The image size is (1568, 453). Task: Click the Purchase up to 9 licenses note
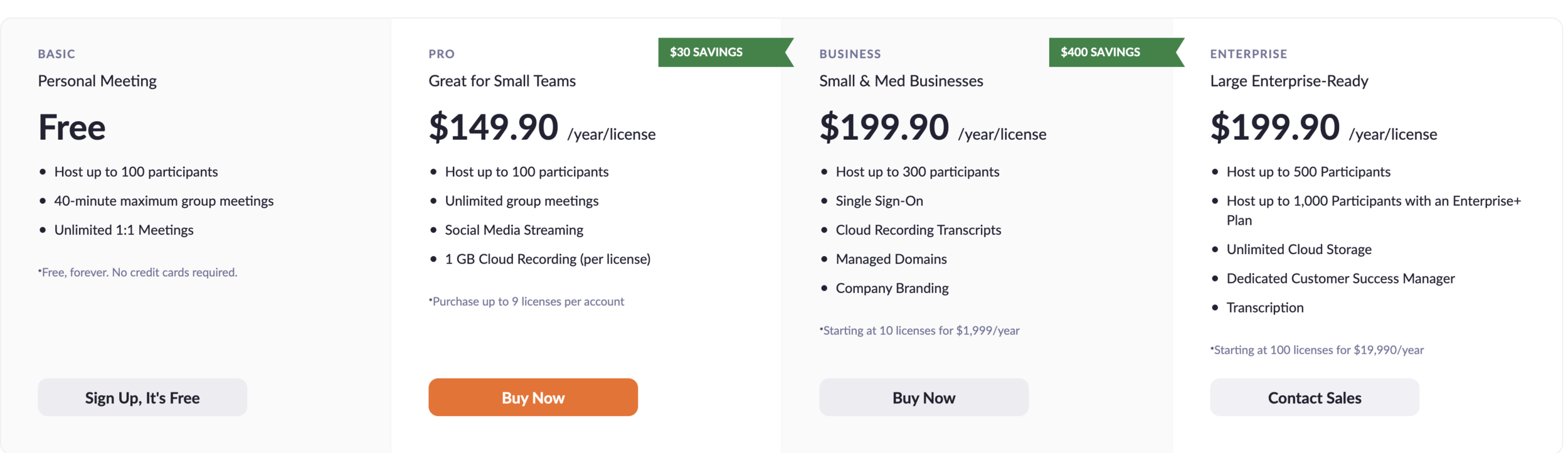pyautogui.click(x=526, y=301)
